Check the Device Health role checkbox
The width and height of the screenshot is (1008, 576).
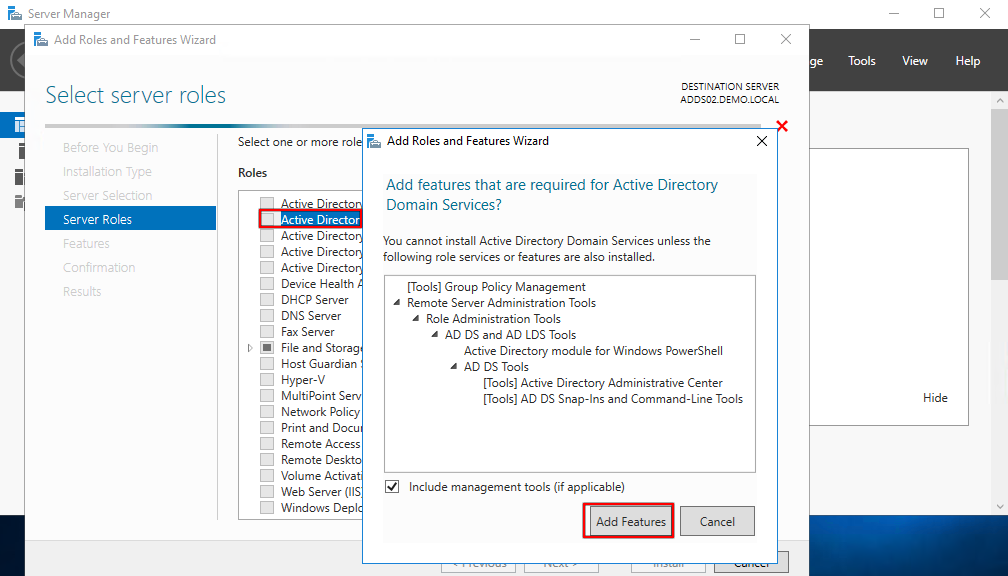click(x=267, y=284)
